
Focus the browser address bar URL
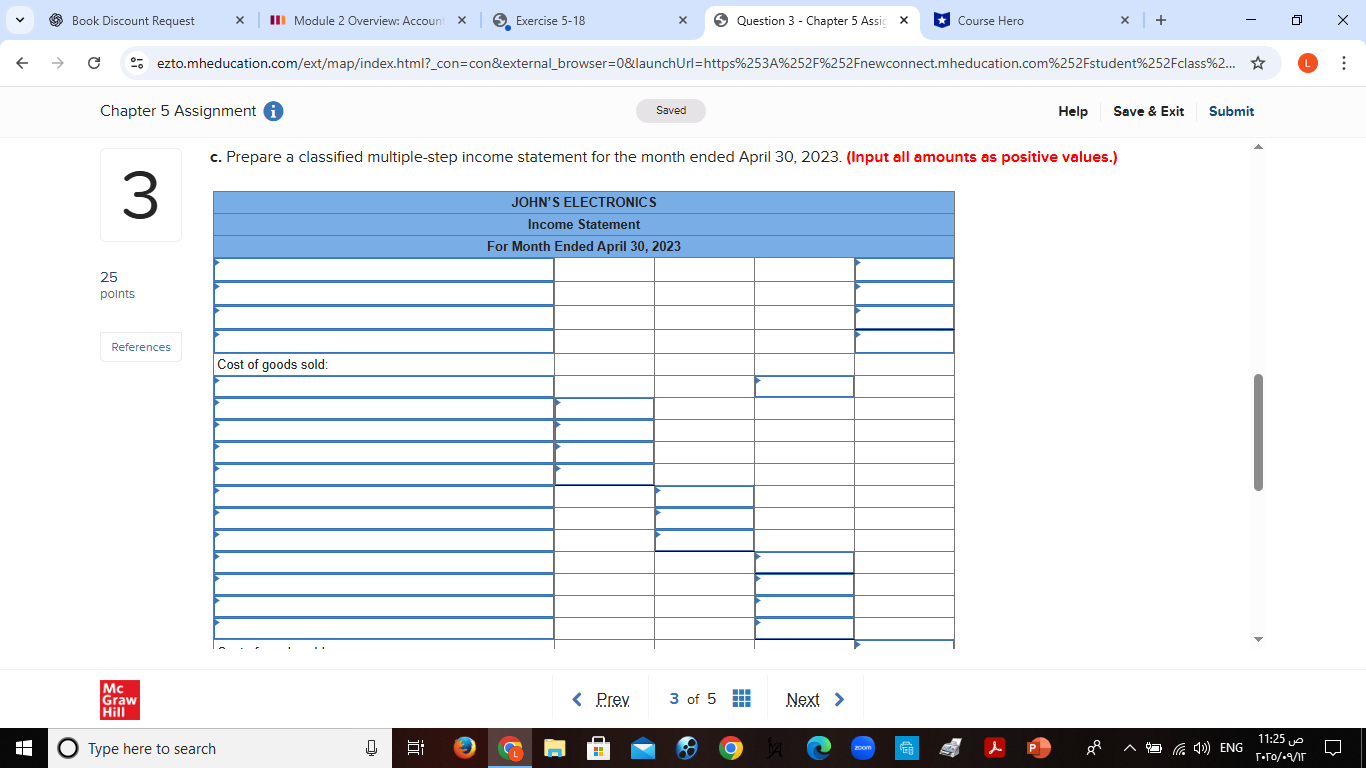(x=695, y=63)
